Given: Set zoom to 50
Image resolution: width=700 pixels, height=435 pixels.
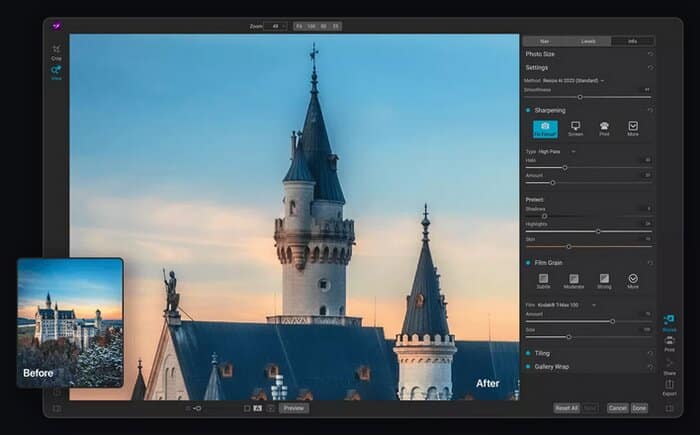Looking at the screenshot, I should click(324, 26).
